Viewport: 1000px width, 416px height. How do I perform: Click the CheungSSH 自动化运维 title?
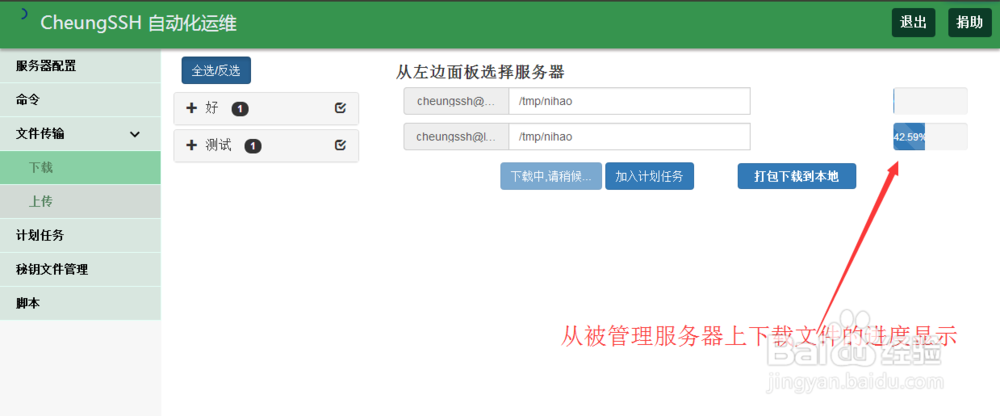[138, 24]
